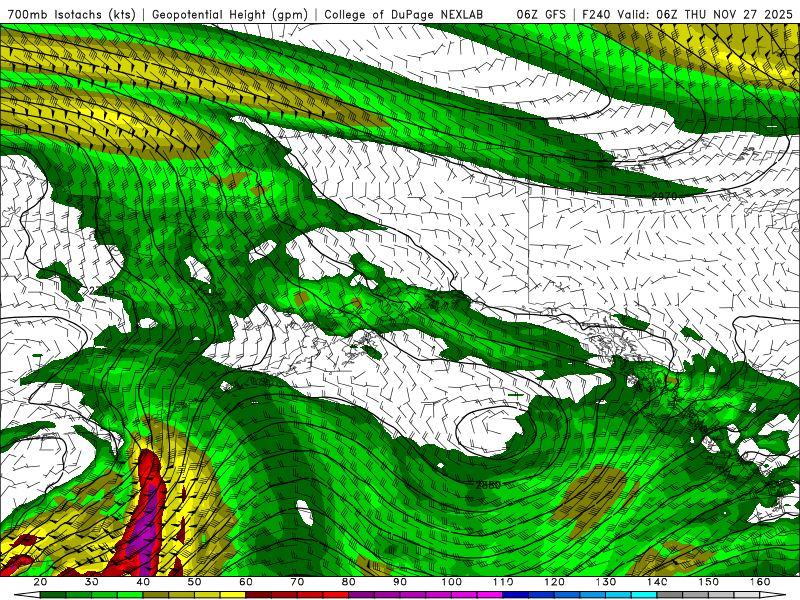
Task: Click the cyan legend swatch before 140
Action: pyautogui.click(x=644, y=595)
